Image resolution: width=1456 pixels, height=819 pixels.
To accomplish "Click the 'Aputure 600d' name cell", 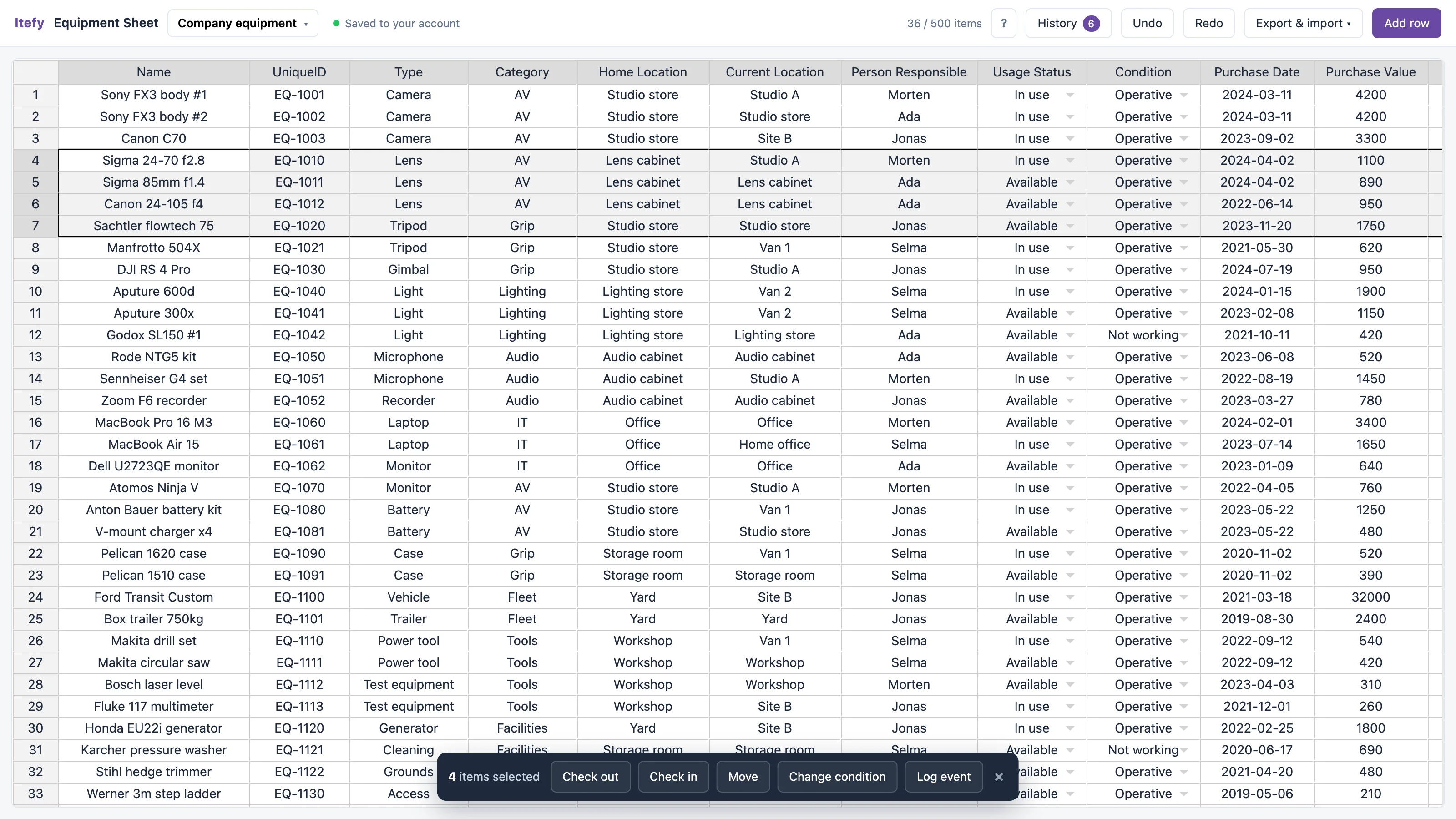I will pos(154,292).
